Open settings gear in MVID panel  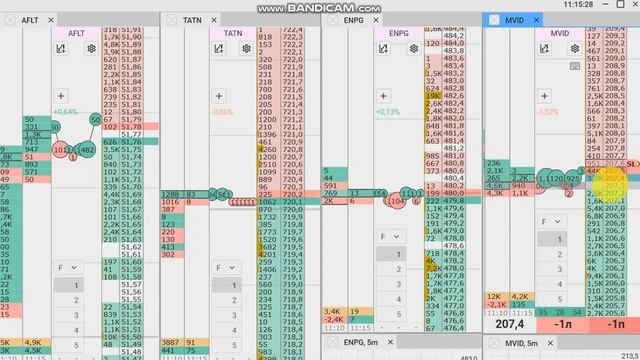pyautogui.click(x=575, y=49)
